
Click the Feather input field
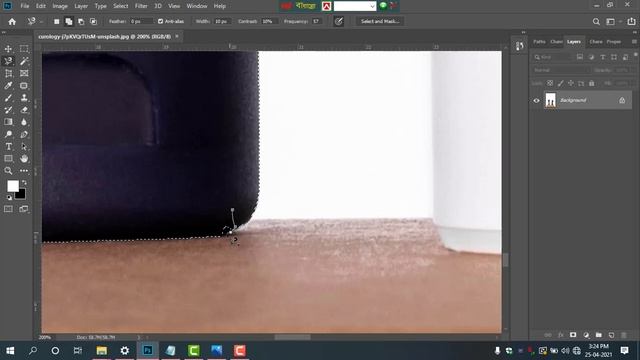pyautogui.click(x=141, y=21)
